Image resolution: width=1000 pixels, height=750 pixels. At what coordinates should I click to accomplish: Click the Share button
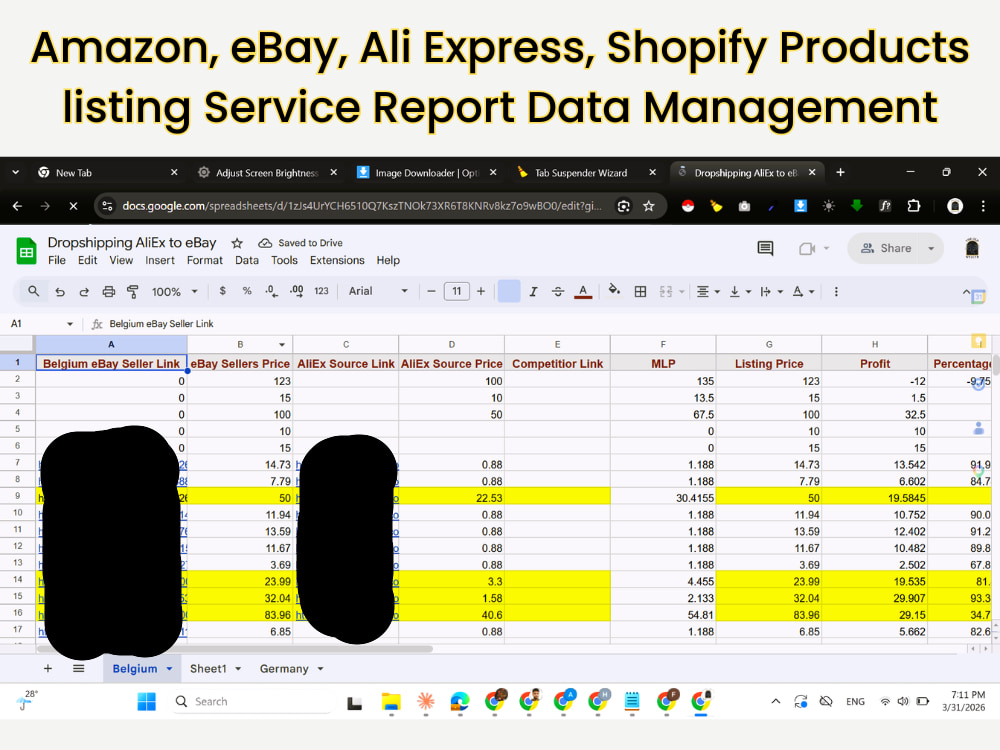coord(887,248)
